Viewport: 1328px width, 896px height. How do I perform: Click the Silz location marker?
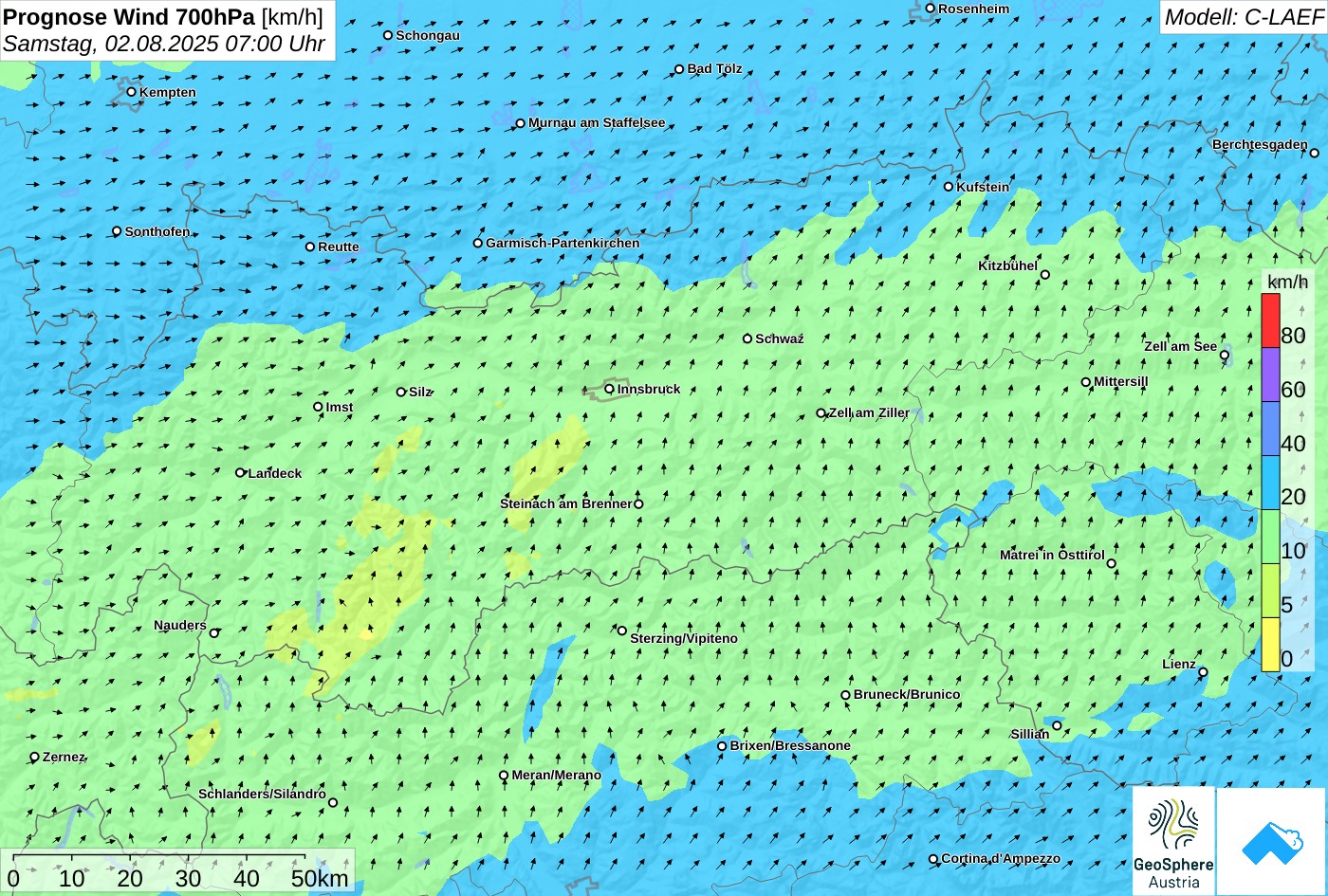(401, 392)
